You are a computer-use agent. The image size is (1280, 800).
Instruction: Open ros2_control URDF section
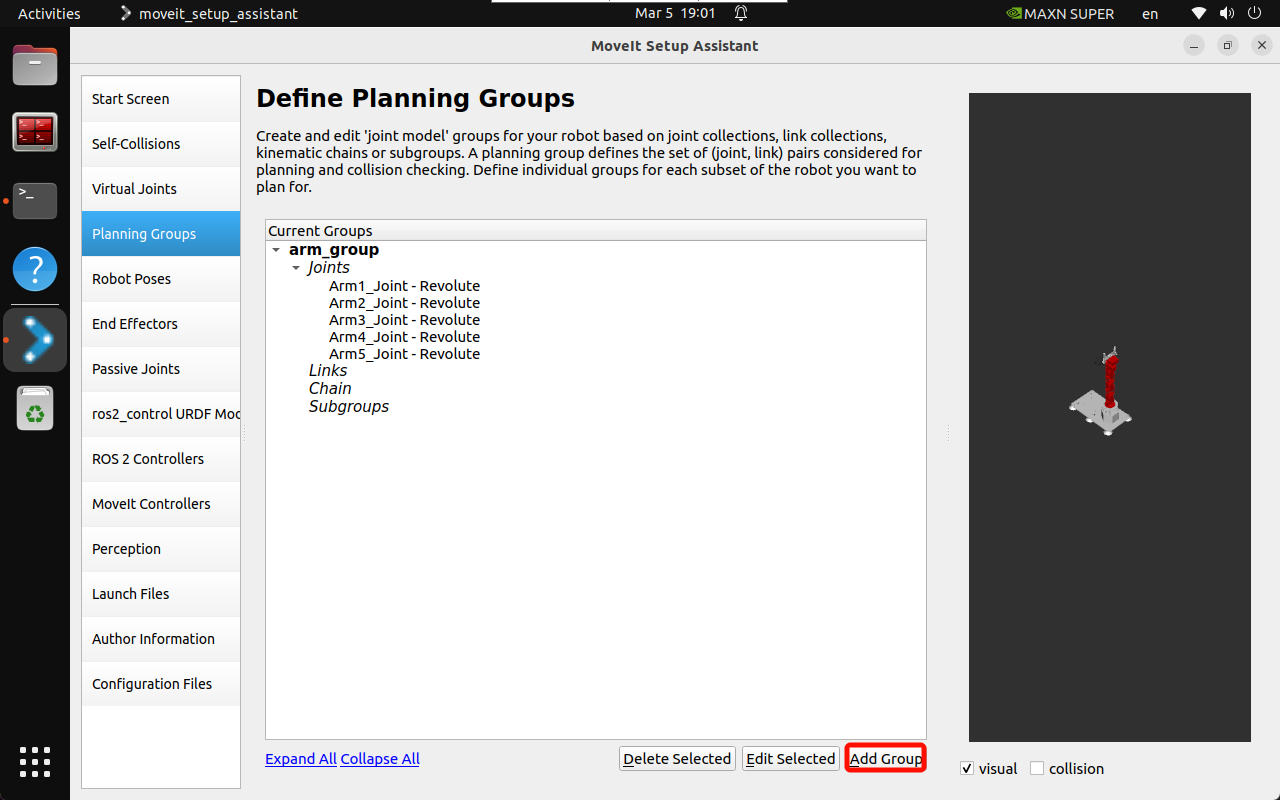tap(161, 414)
